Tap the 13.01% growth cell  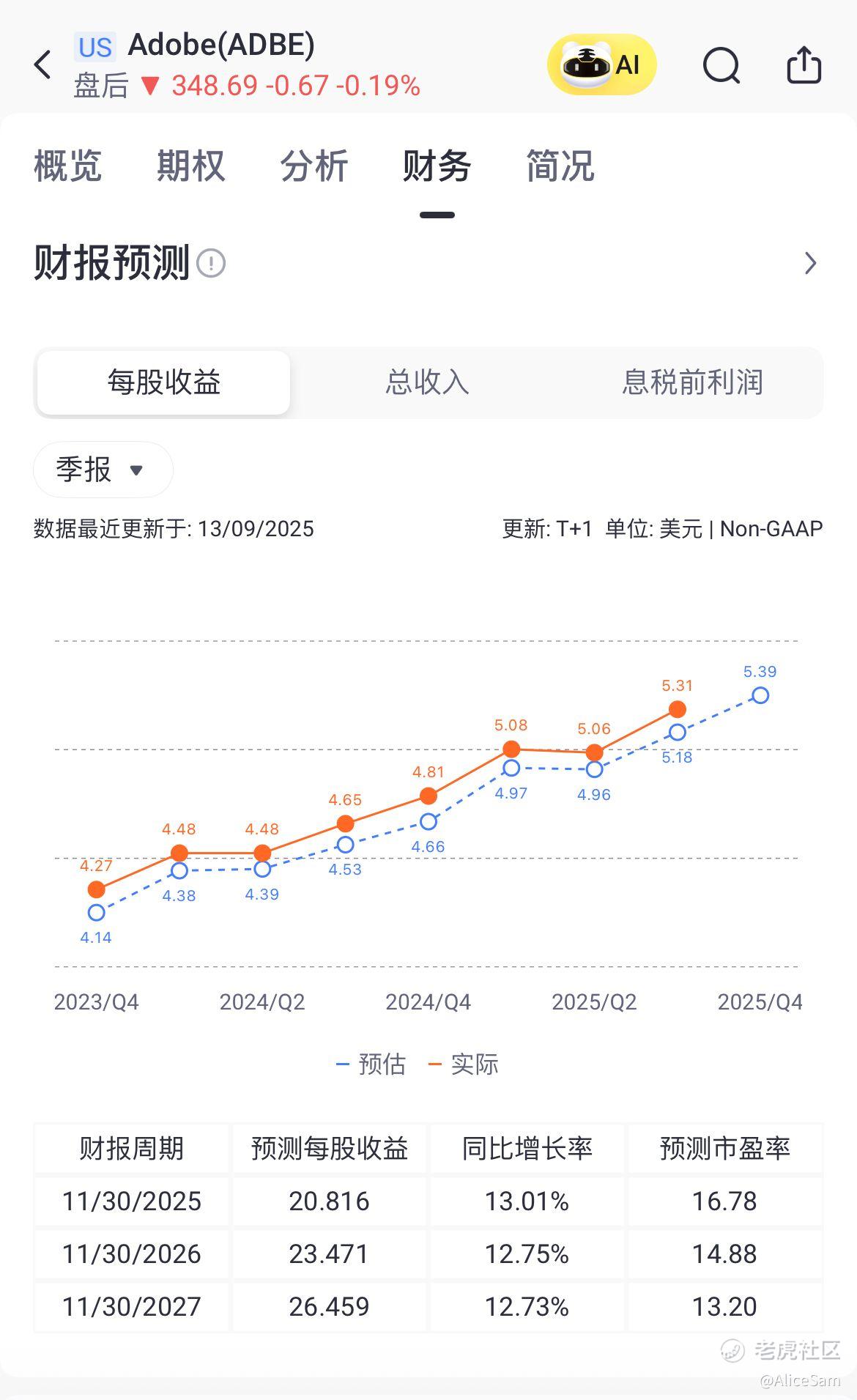527,1201
